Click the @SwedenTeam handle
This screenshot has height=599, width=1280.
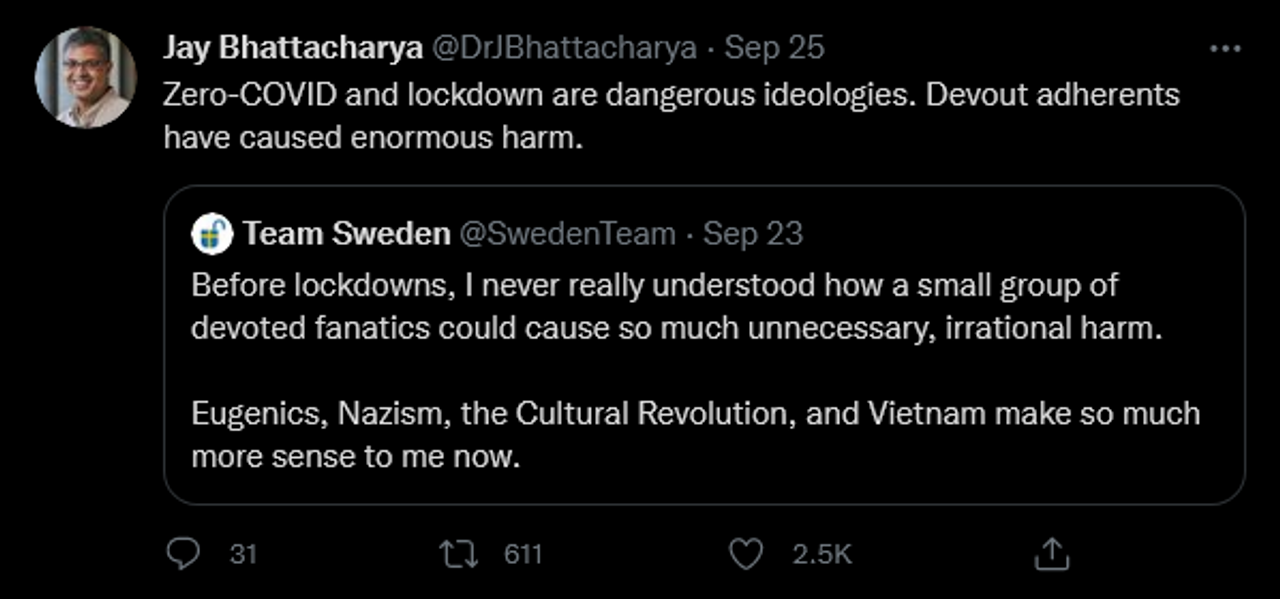pos(567,234)
